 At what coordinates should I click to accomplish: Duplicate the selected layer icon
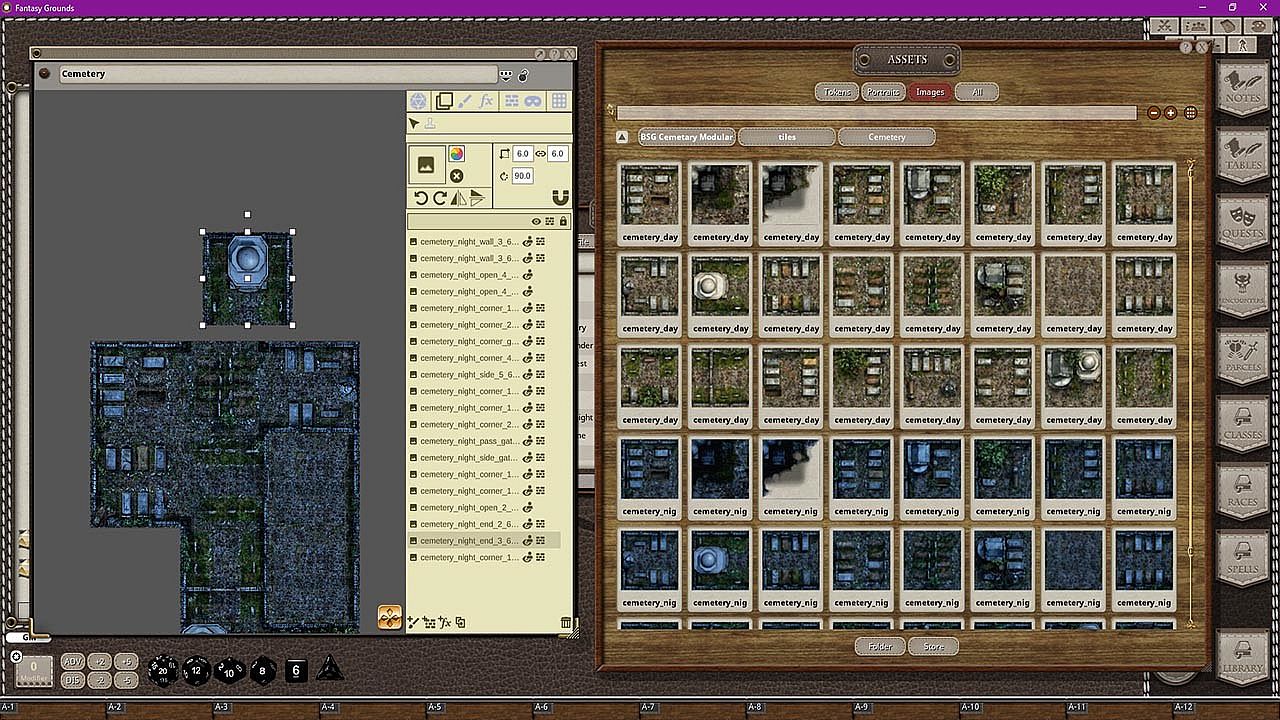(460, 622)
